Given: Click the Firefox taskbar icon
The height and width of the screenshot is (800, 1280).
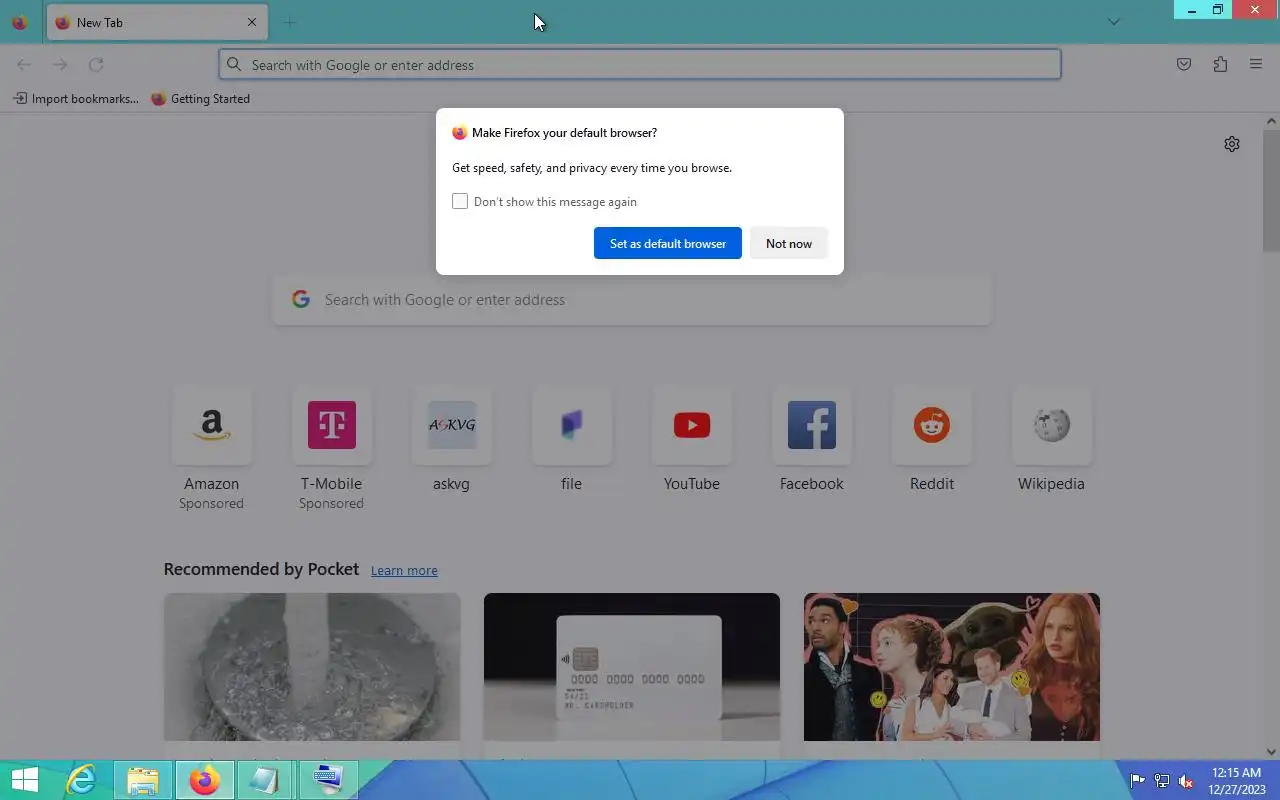Looking at the screenshot, I should [x=204, y=780].
